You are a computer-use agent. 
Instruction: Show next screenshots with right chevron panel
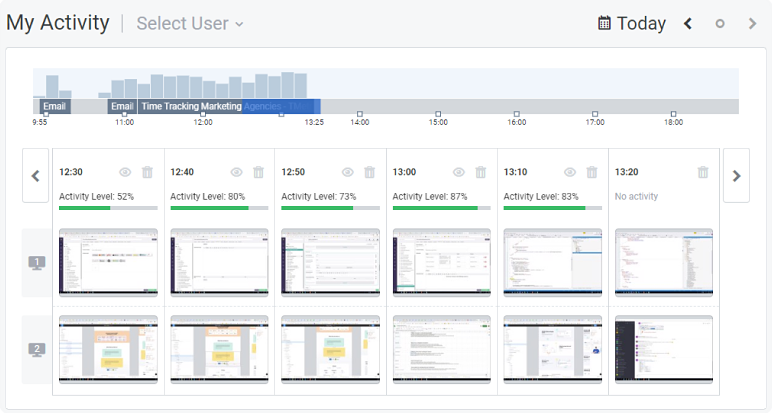point(737,176)
